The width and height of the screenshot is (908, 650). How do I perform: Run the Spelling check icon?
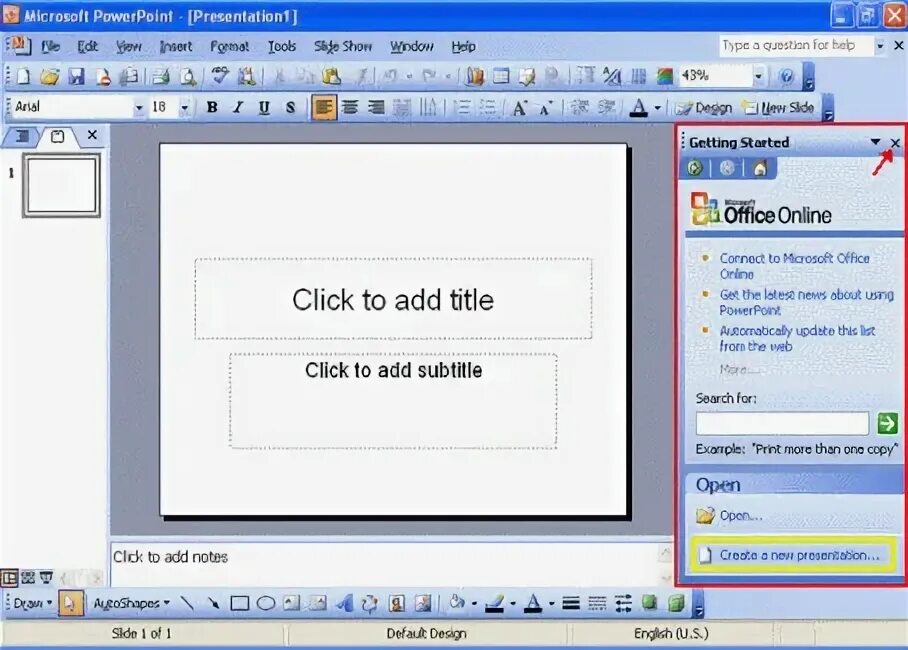pos(220,76)
